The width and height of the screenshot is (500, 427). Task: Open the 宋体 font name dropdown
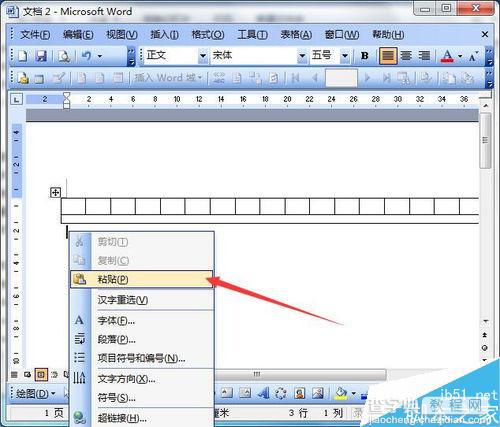tap(302, 56)
